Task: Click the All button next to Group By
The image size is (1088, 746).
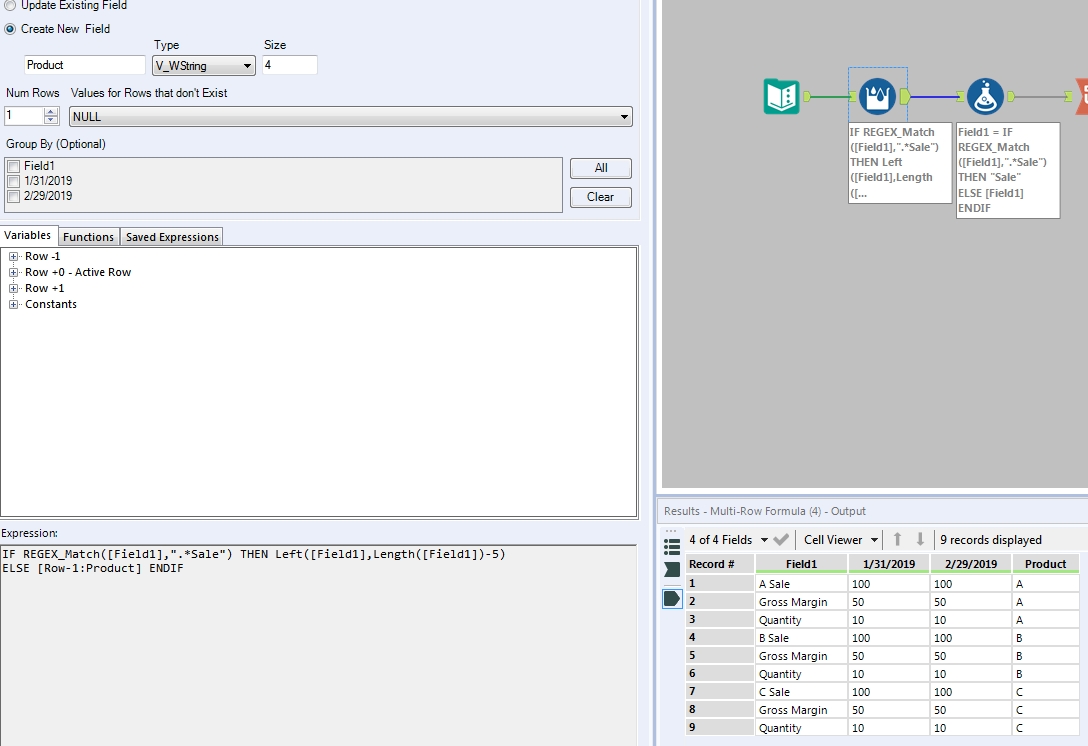Action: (600, 168)
